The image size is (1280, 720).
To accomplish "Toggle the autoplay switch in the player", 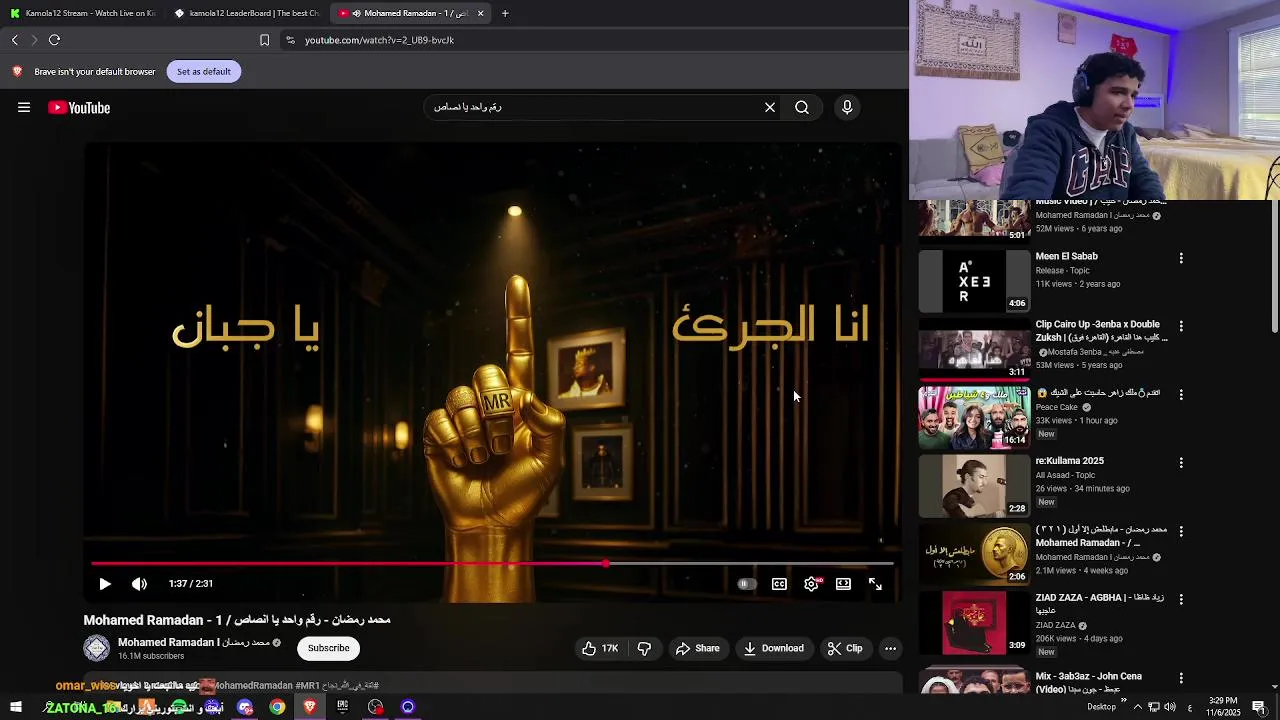I will click(x=746, y=584).
